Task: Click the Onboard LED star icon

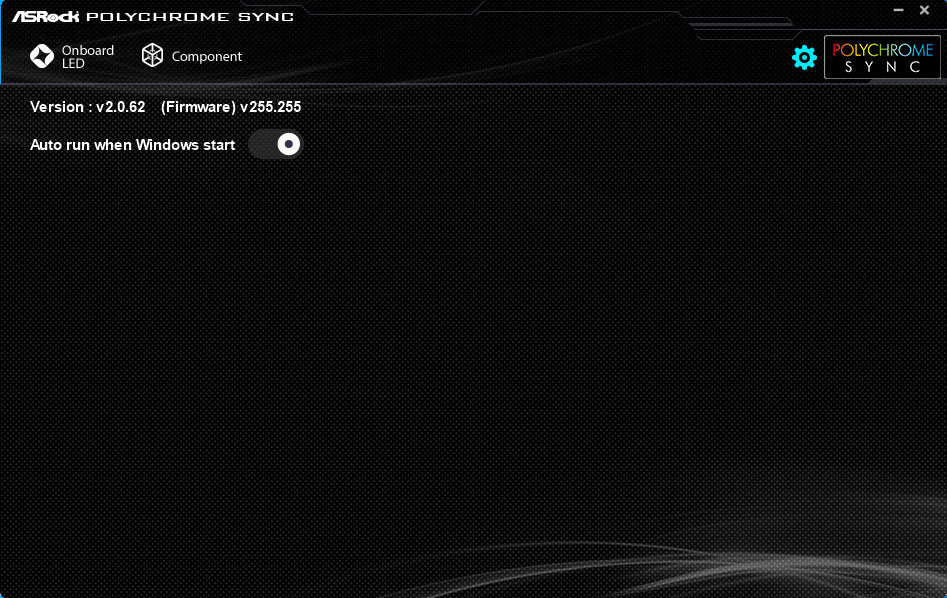Action: click(42, 56)
